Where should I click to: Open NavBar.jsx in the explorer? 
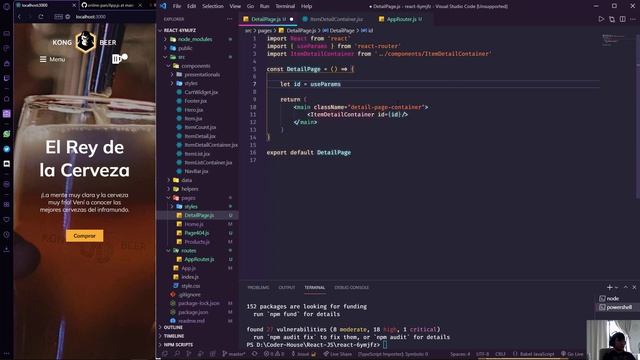(x=196, y=171)
